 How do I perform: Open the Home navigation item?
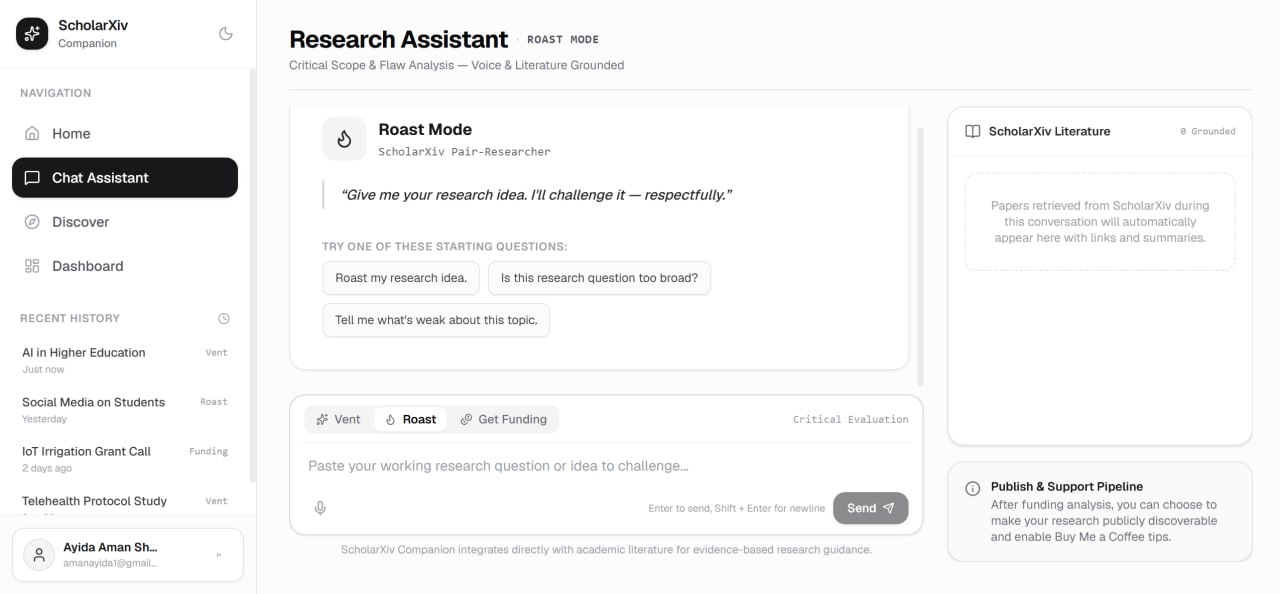[x=125, y=133]
